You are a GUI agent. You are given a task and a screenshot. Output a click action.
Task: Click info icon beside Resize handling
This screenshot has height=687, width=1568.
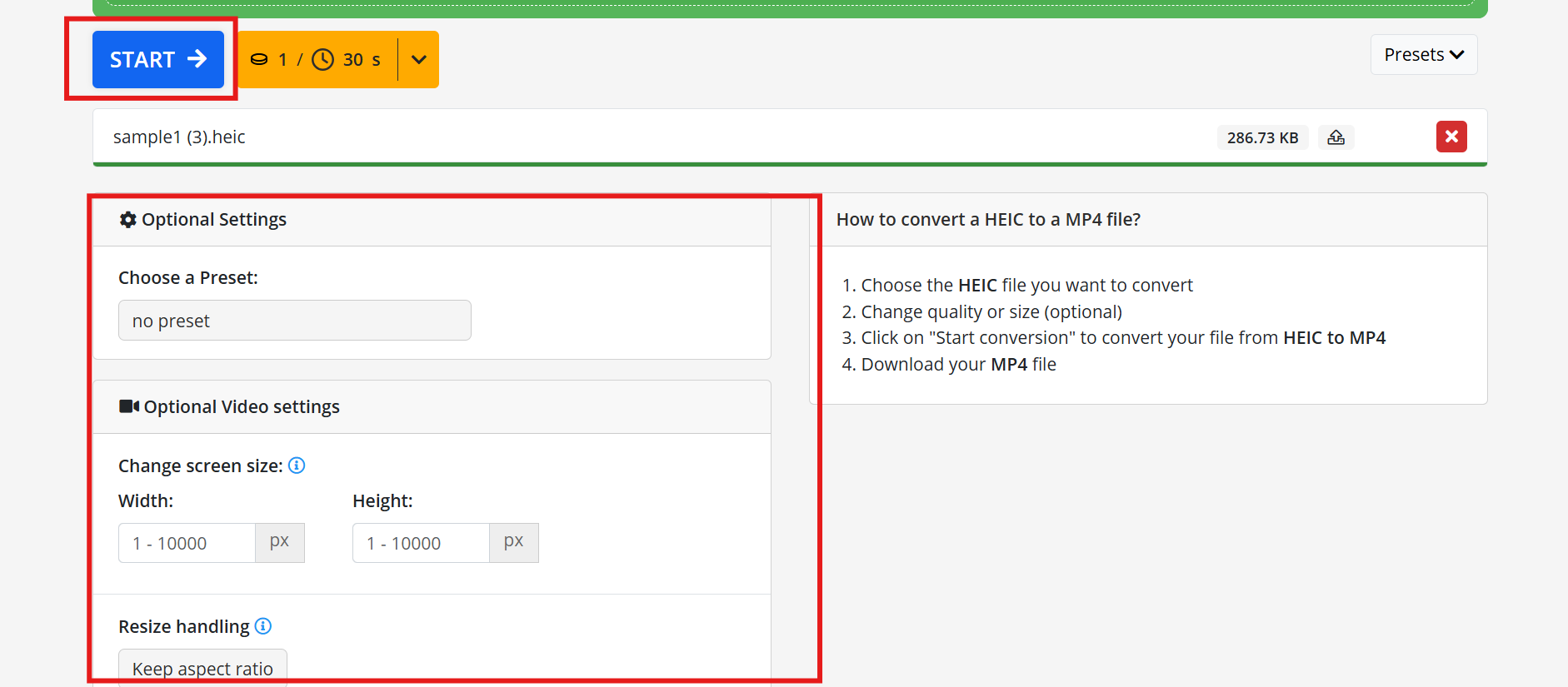(x=263, y=626)
